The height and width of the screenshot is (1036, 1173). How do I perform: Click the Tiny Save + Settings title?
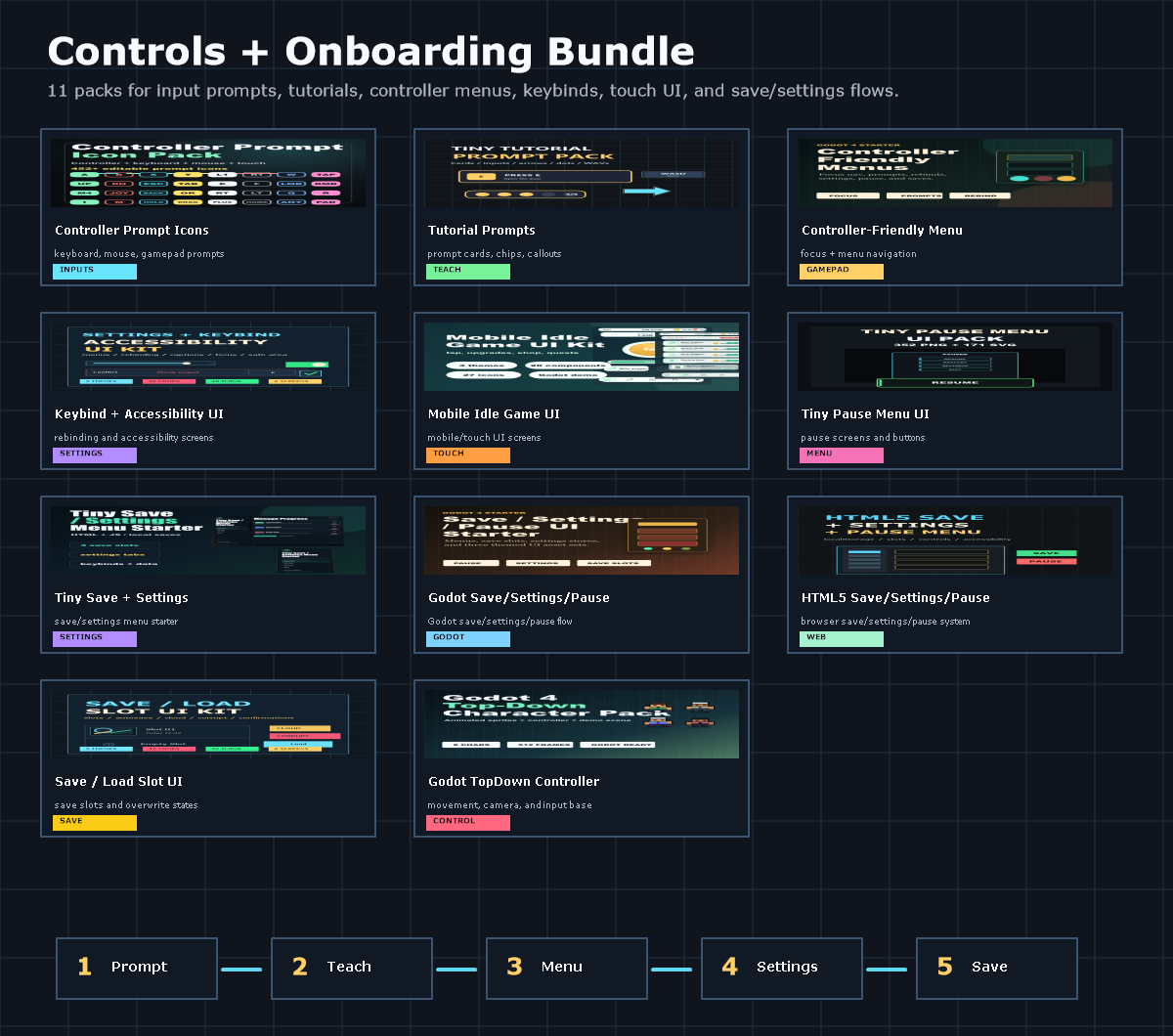tap(121, 598)
